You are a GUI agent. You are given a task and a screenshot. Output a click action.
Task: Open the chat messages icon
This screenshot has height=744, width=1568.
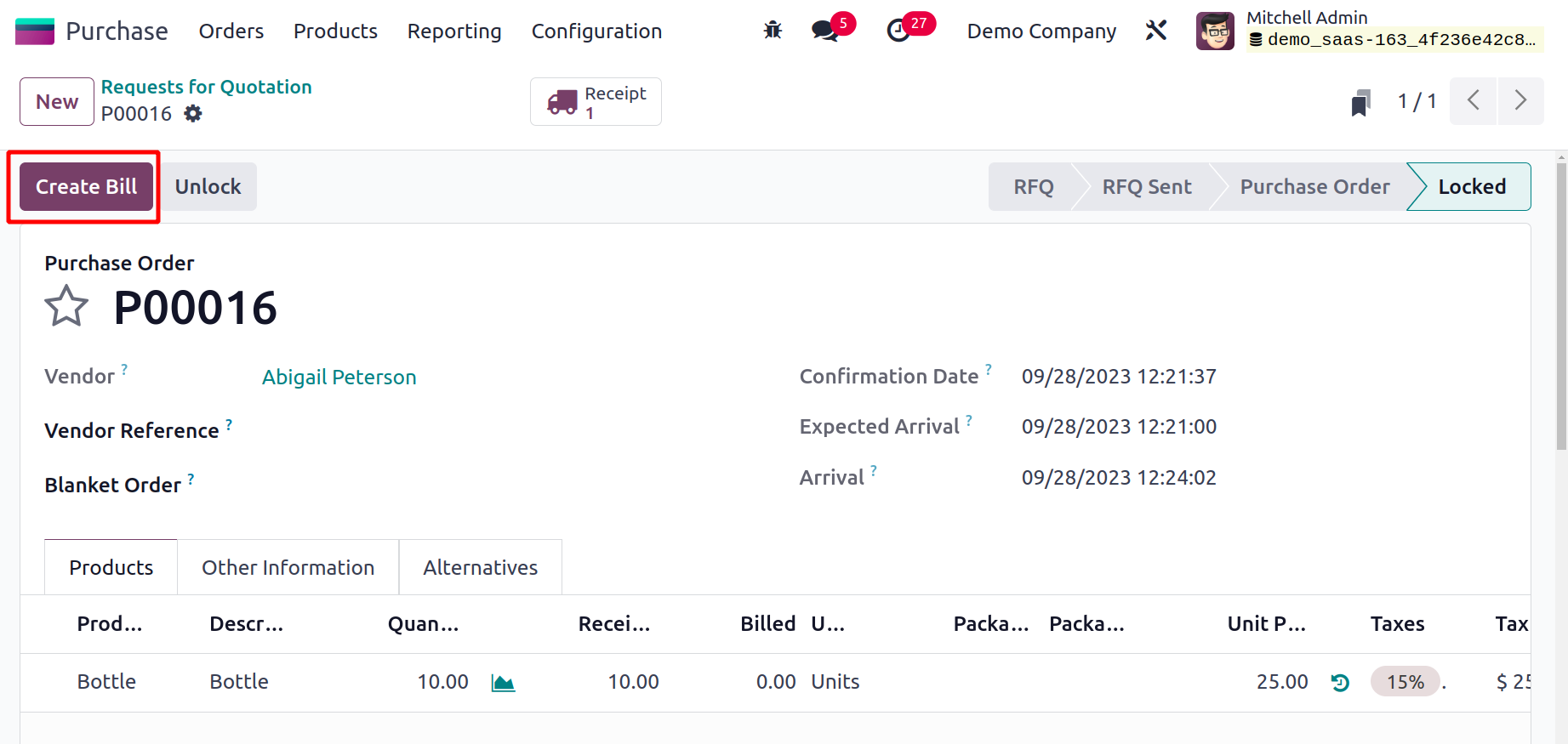[824, 31]
